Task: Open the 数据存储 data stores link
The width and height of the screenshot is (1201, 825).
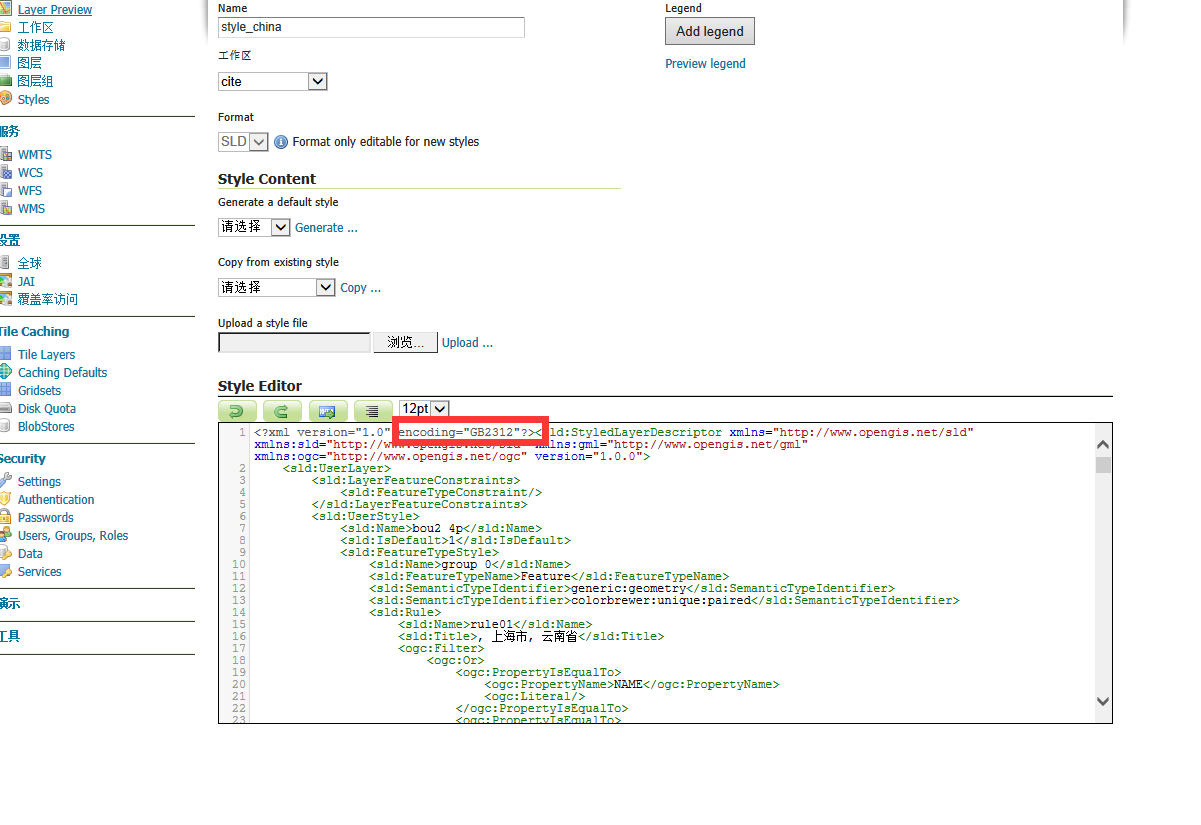Action: 42,45
